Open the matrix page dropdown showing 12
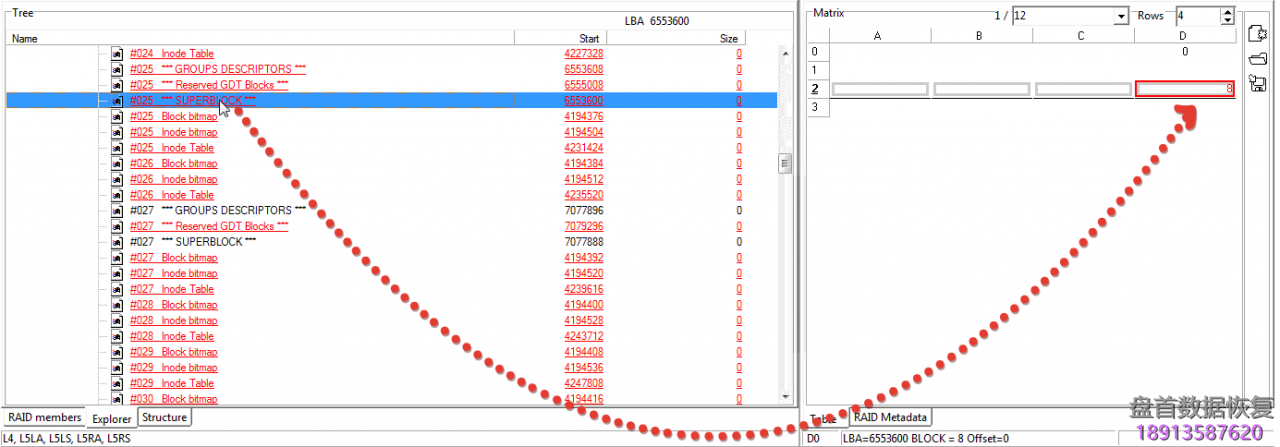 1121,16
